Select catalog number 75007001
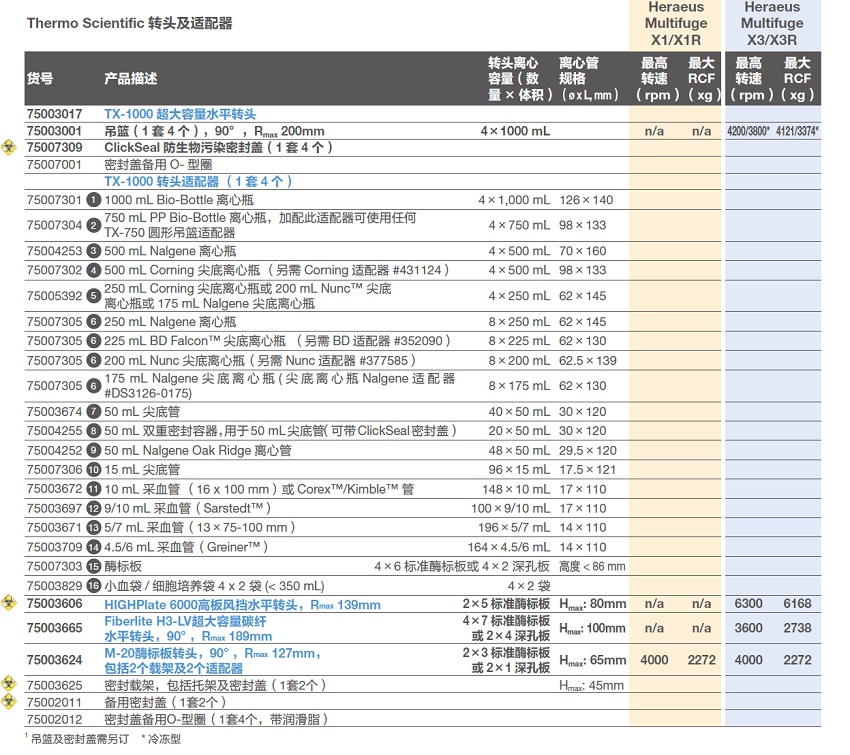Viewport: 850px width, 755px height. pos(54,164)
